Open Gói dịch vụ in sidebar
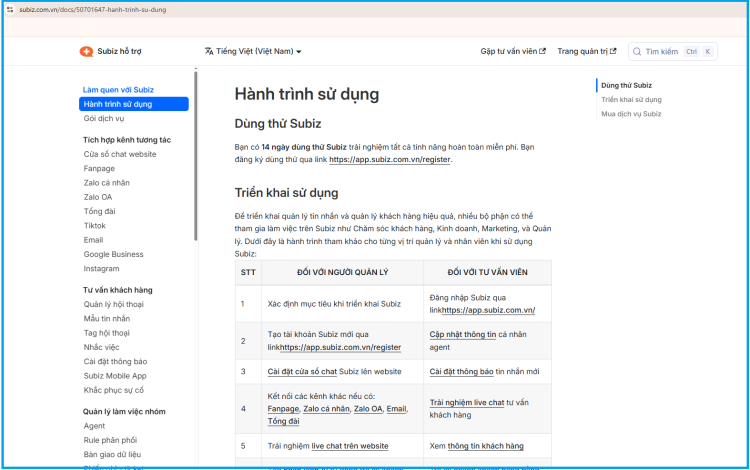The height and width of the screenshot is (470, 750). 104,119
